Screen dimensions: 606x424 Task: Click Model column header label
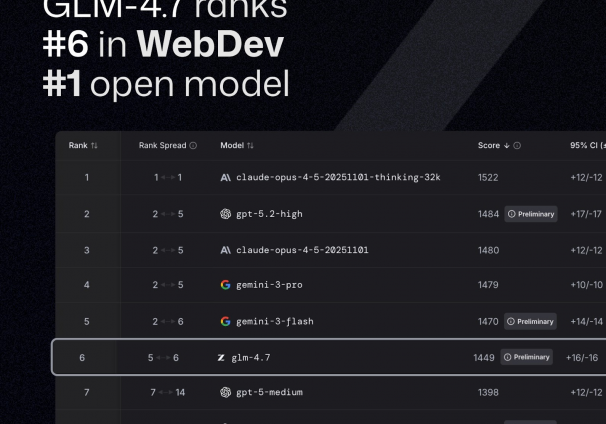click(x=232, y=146)
